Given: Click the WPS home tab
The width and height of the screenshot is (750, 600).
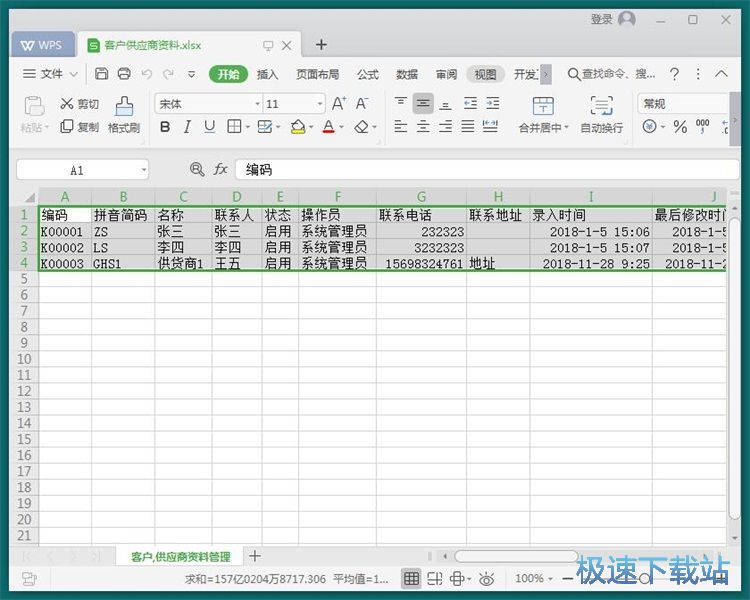Looking at the screenshot, I should click(42, 45).
